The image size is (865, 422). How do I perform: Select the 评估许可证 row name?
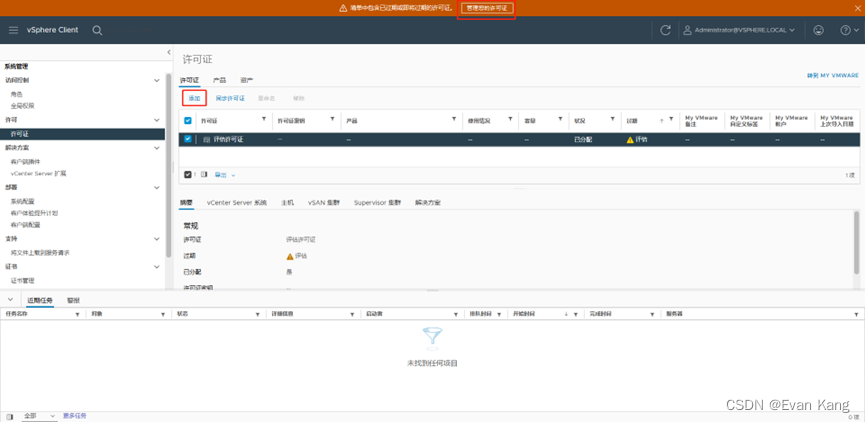[227, 140]
